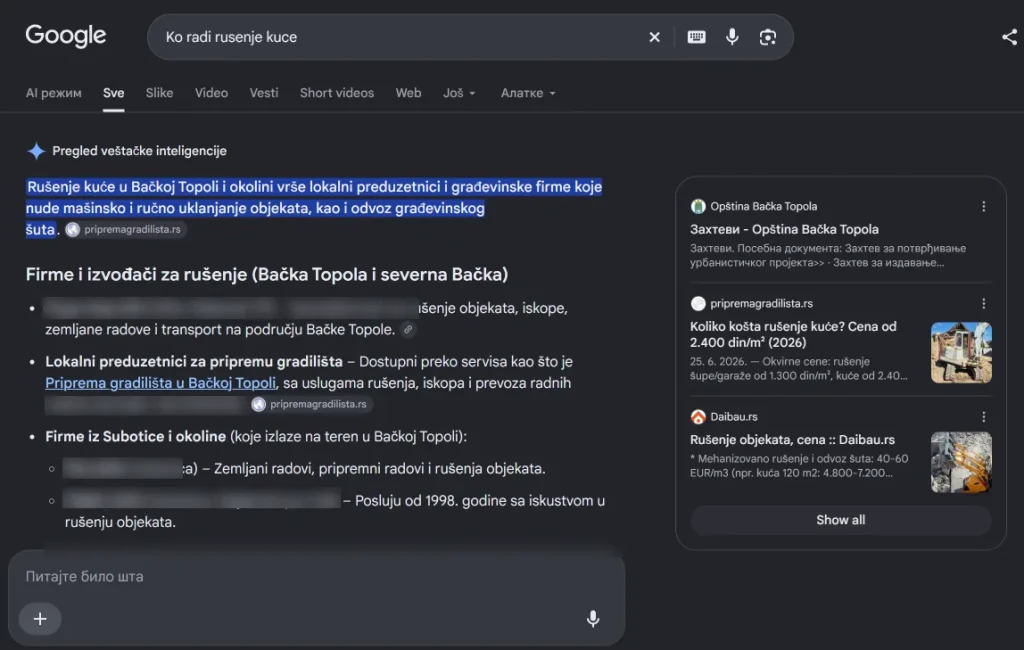Click the demolition thumbnail for Daibau.rs result
1024x650 pixels.
(961, 462)
